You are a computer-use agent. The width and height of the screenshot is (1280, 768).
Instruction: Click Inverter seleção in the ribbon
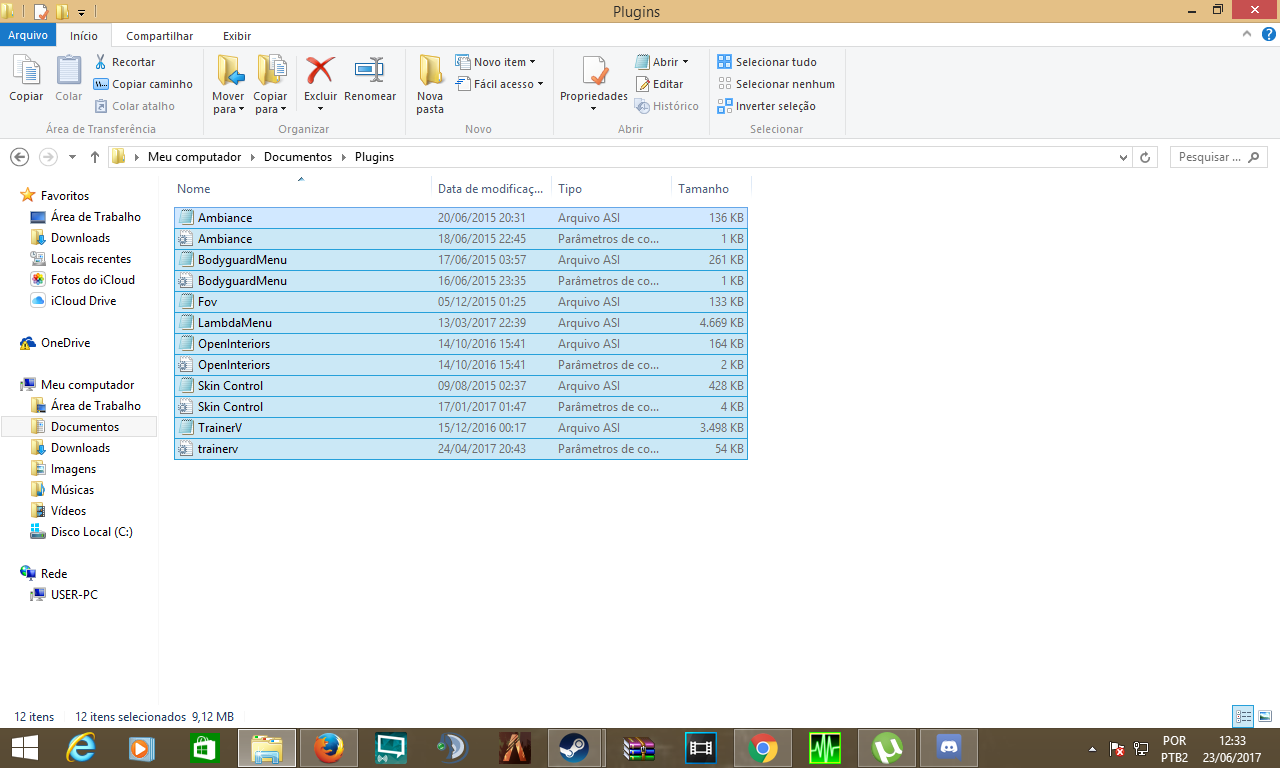click(766, 106)
